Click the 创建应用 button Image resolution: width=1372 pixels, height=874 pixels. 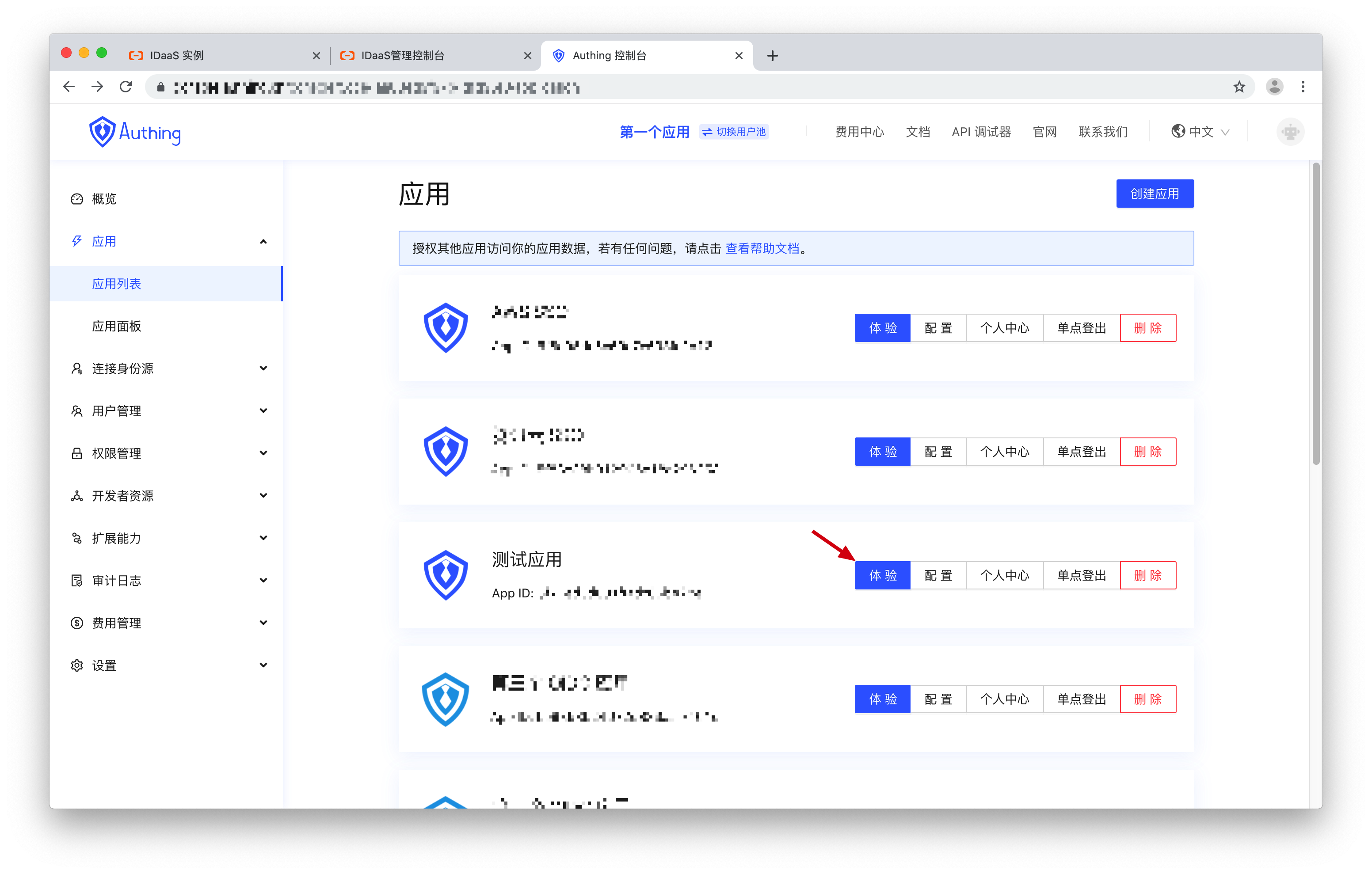coord(1155,194)
